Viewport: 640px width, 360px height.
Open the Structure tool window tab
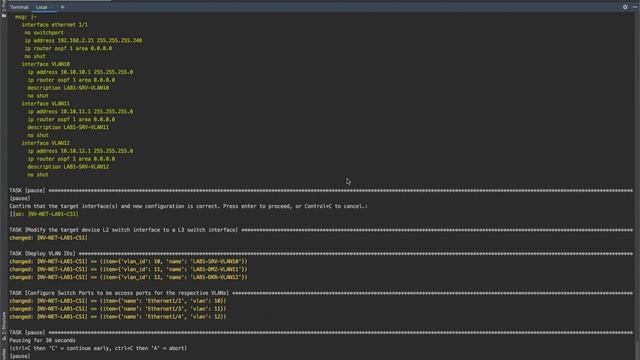(x=4, y=325)
